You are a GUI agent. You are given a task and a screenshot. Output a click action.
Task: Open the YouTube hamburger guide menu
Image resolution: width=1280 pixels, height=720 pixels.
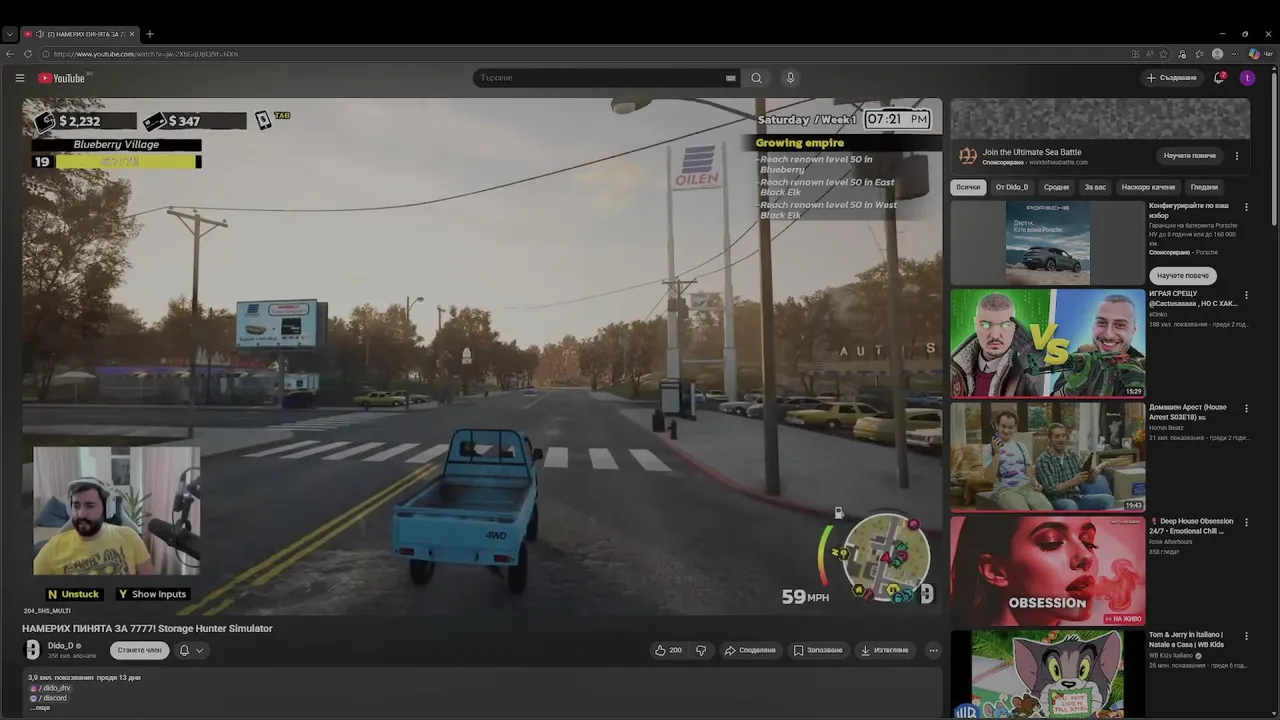(19, 78)
